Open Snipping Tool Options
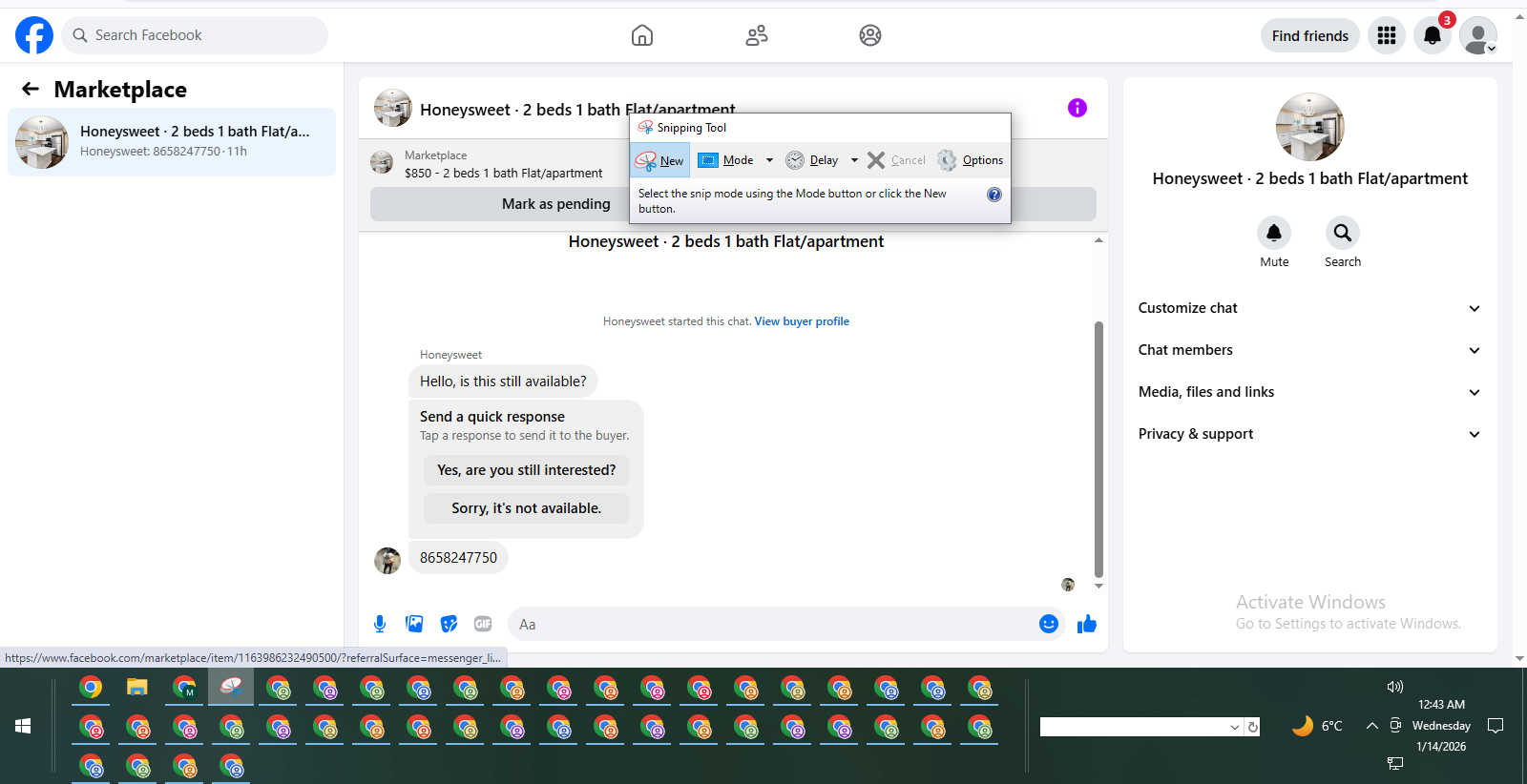 pyautogui.click(x=971, y=160)
